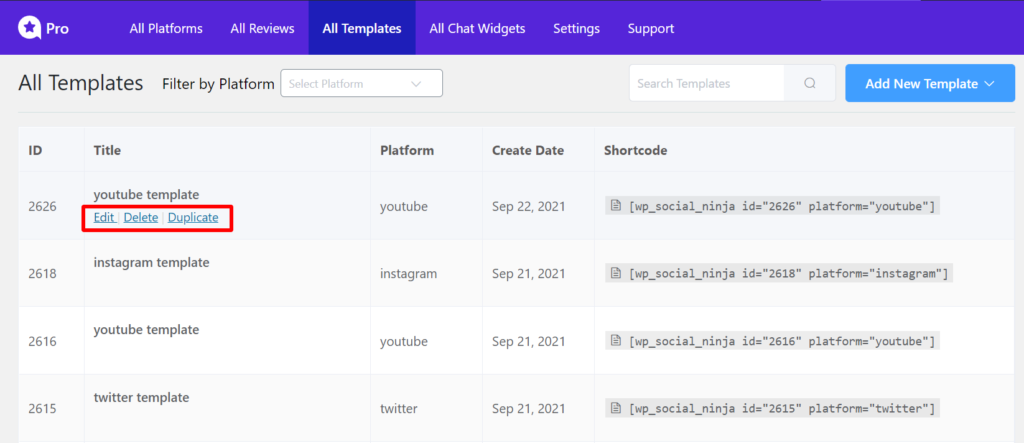Copy shortcode icon for template 2616
The image size is (1024, 443).
(615, 340)
